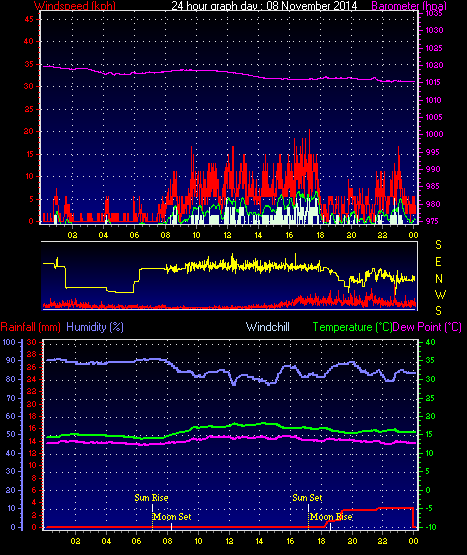Click the 1010 barometer scale value
The image size is (467, 555).
click(x=433, y=100)
